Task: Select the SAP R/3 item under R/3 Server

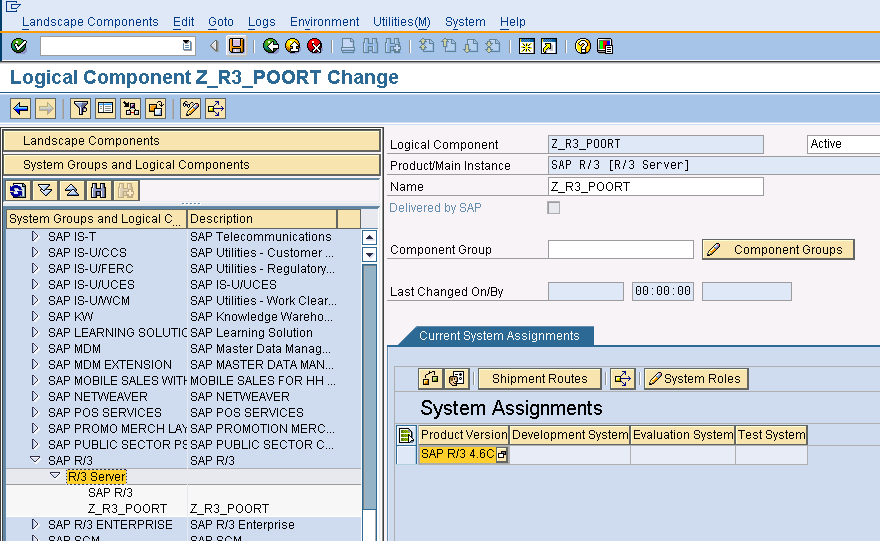Action: pos(110,493)
